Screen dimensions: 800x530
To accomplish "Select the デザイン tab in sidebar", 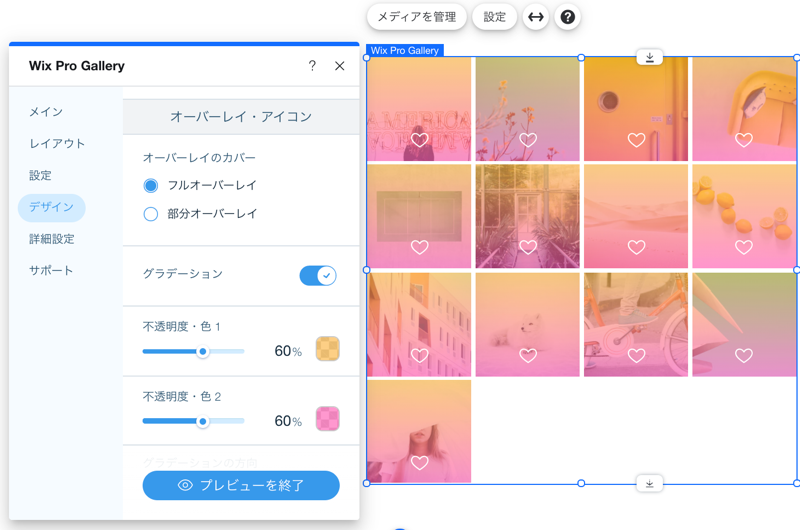I will [52, 207].
